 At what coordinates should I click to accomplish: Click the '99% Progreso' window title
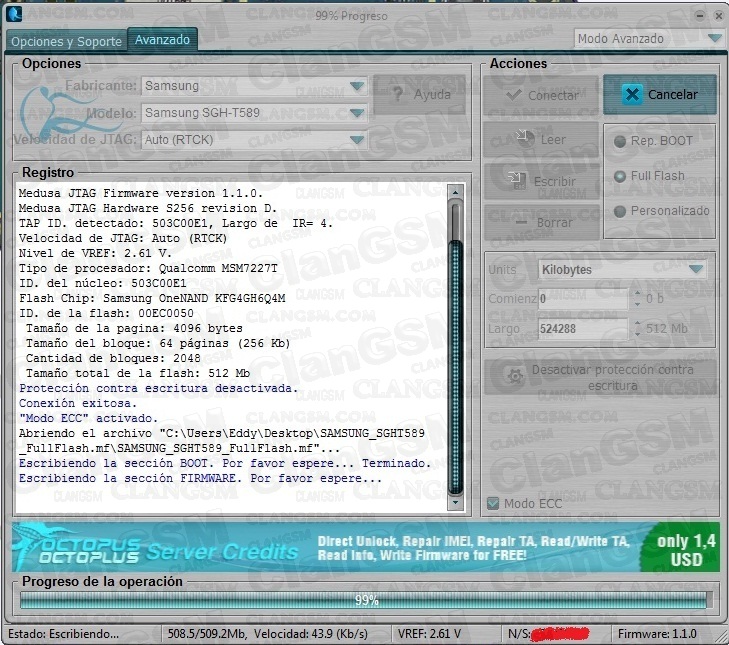(351, 16)
